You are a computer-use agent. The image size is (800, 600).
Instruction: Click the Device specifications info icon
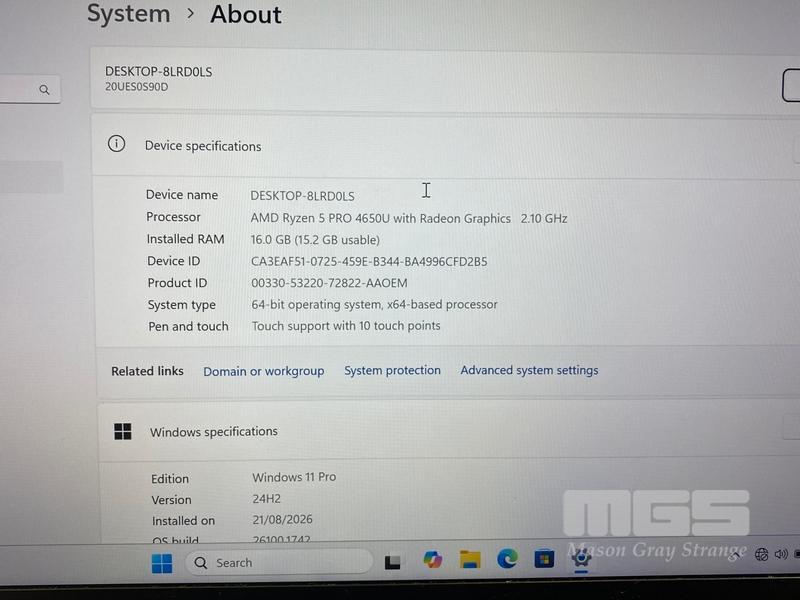[116, 144]
